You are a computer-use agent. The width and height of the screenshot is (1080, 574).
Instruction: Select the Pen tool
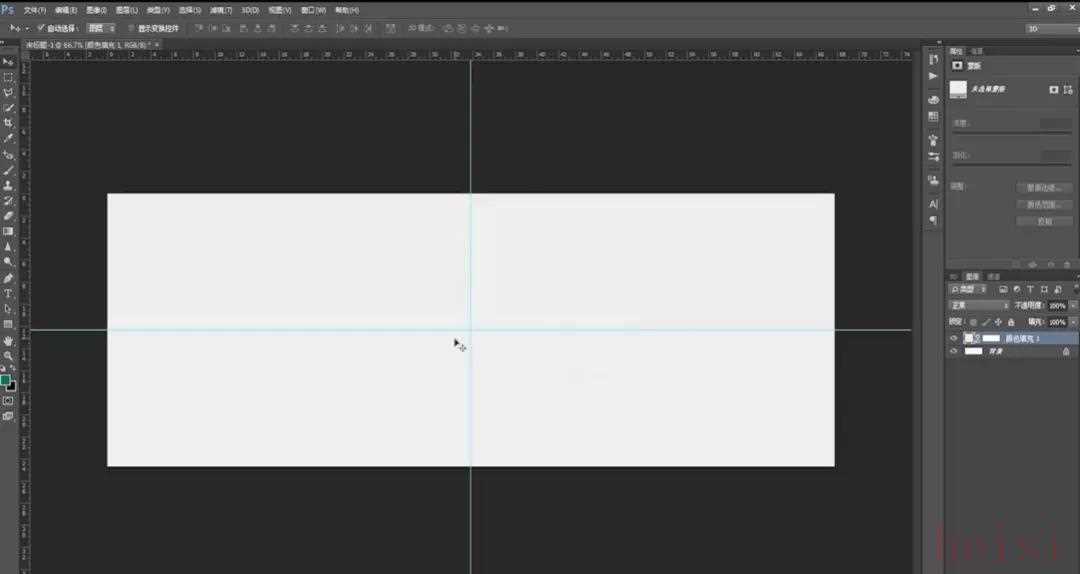click(x=8, y=277)
